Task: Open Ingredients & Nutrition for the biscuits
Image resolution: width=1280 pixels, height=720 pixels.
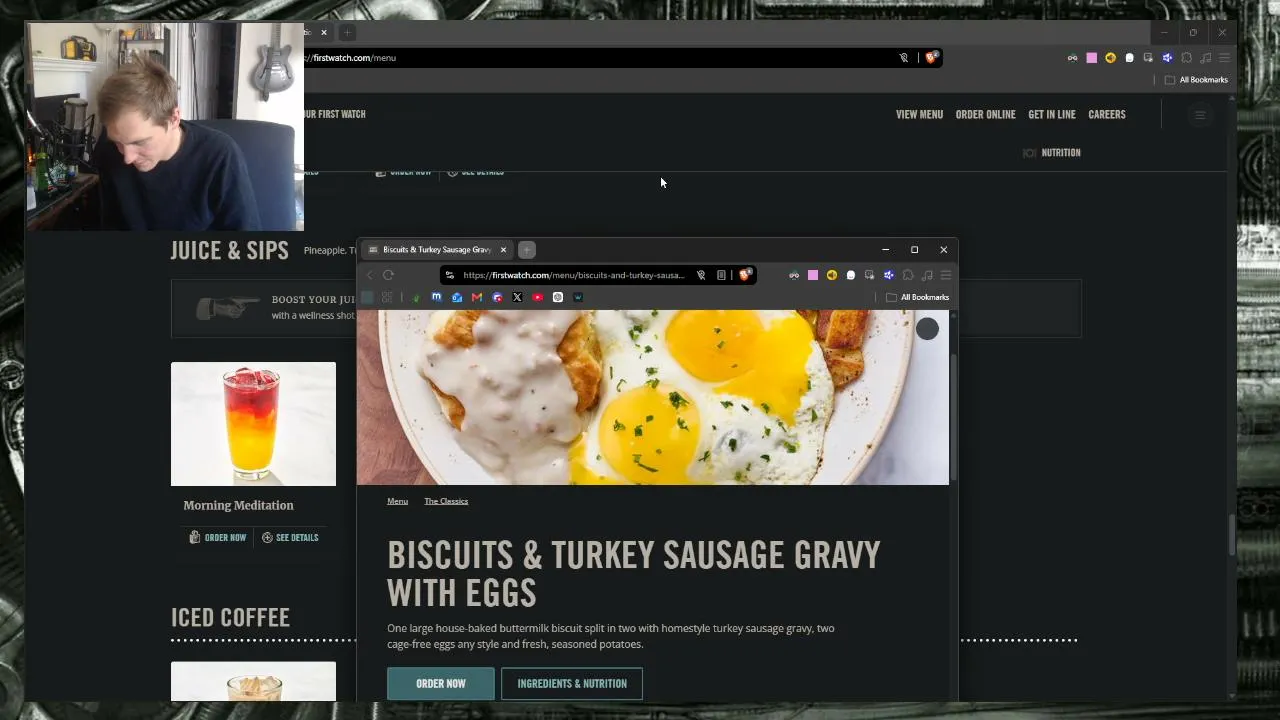Action: pos(572,684)
